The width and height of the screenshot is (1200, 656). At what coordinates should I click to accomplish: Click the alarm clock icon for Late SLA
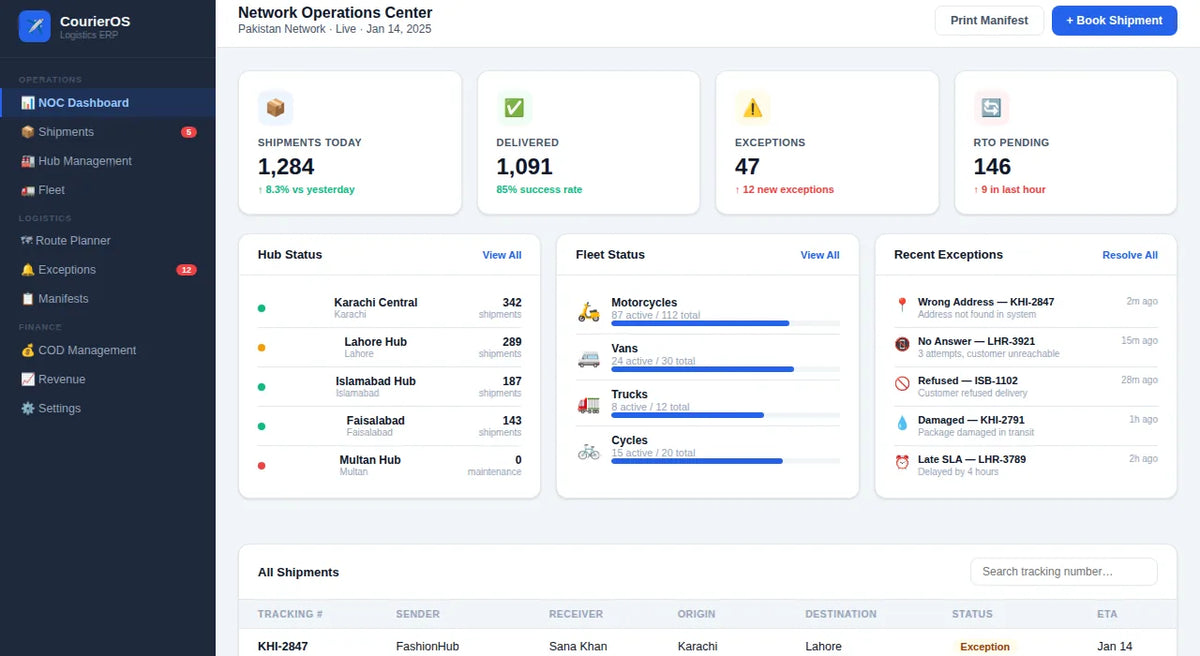point(902,462)
